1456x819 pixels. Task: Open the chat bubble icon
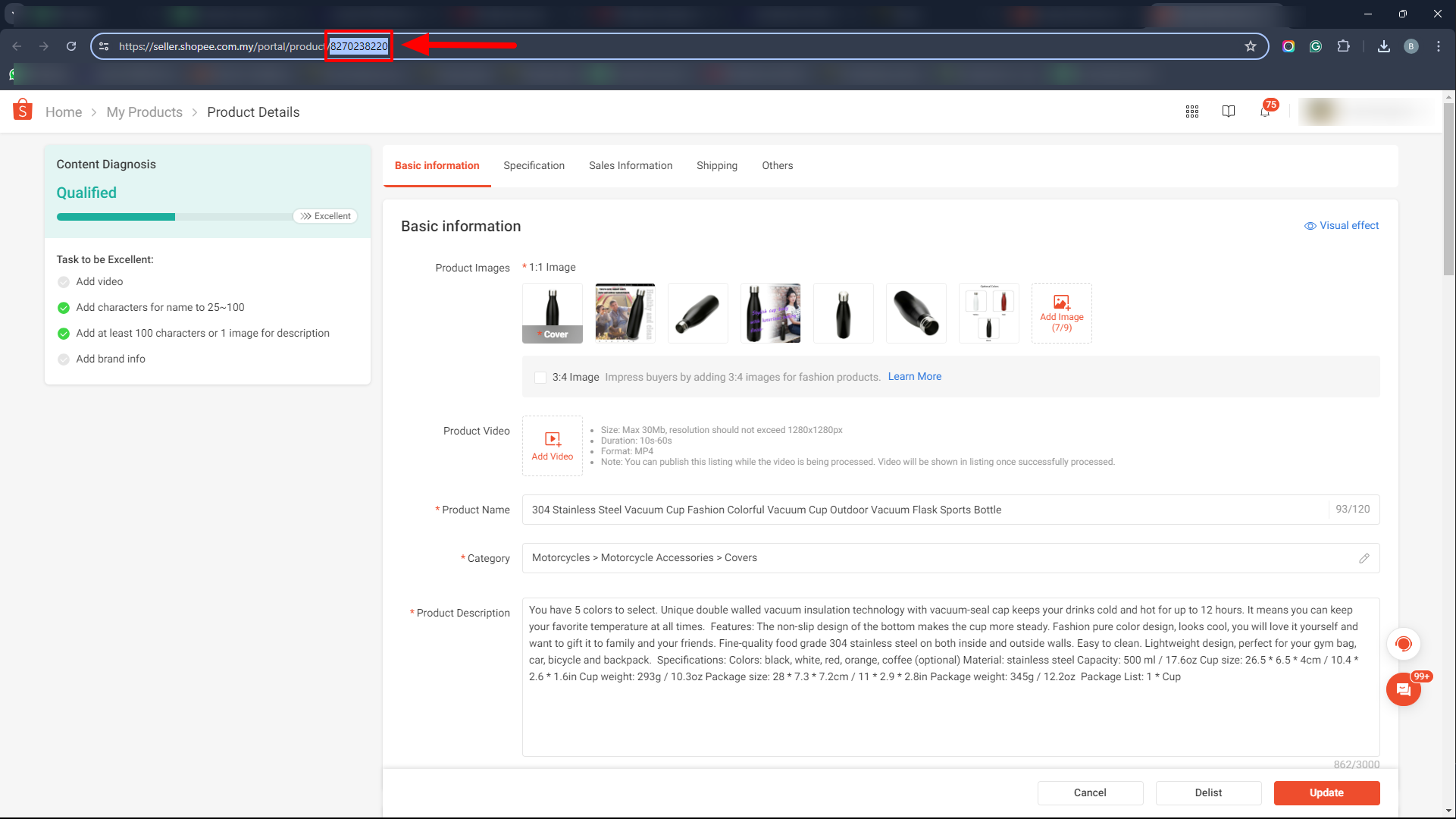(1403, 689)
